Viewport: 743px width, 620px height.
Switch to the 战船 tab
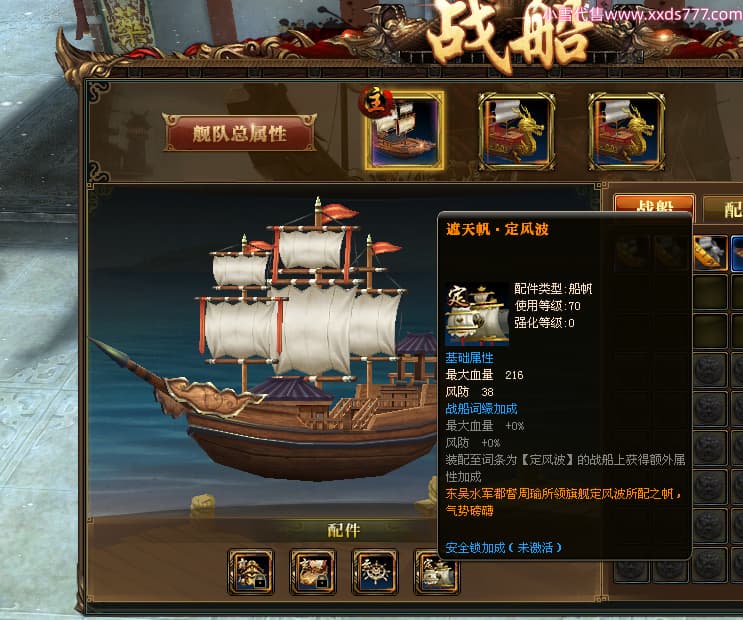tap(654, 206)
